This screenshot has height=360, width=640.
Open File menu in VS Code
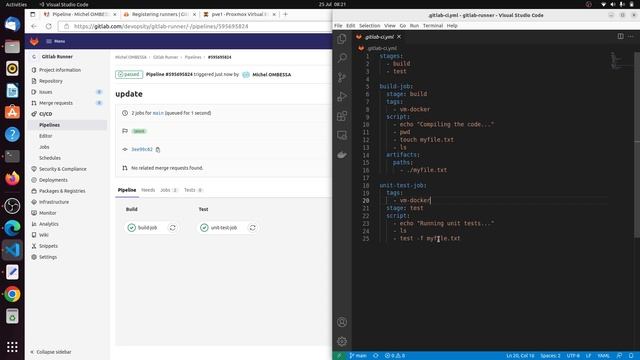pos(338,25)
